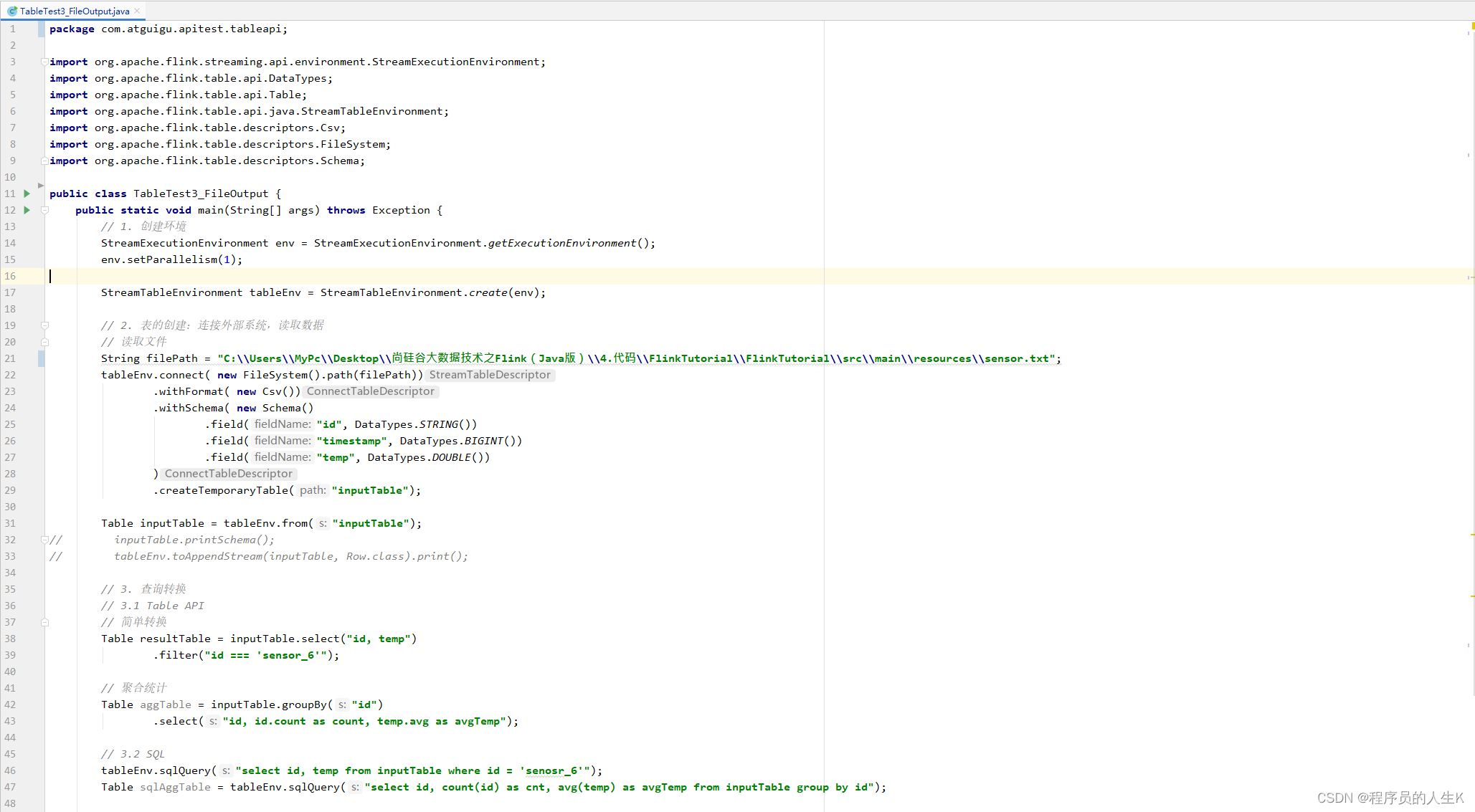
Task: Click line number 21 in the gutter
Action: [11, 358]
